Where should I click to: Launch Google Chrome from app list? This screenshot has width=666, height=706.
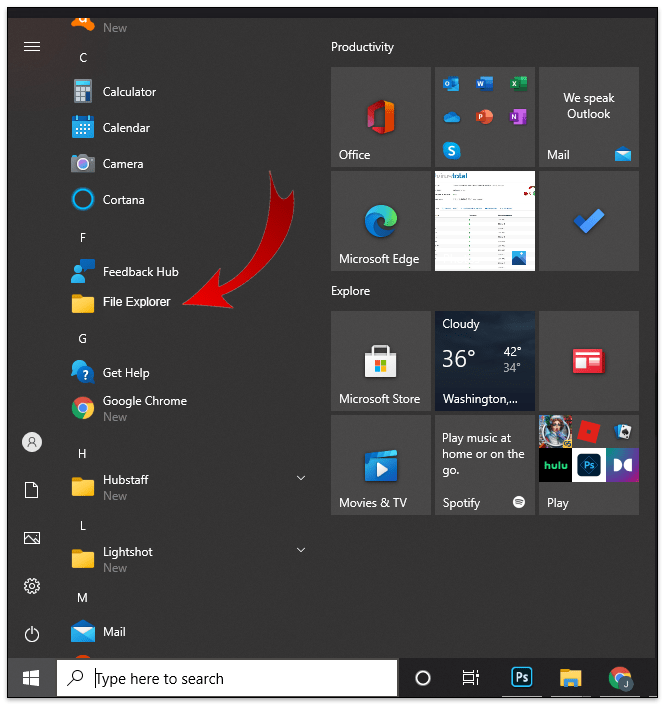(189, 408)
